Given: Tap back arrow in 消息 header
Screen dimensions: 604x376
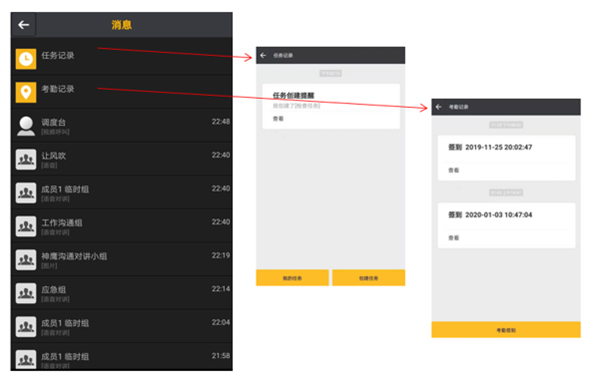Looking at the screenshot, I should 23,25.
